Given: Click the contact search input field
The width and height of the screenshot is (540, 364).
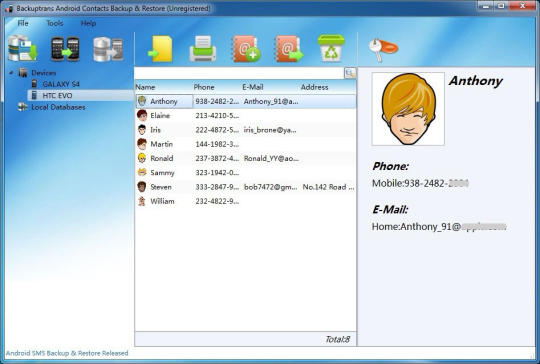Looking at the screenshot, I should (239, 73).
